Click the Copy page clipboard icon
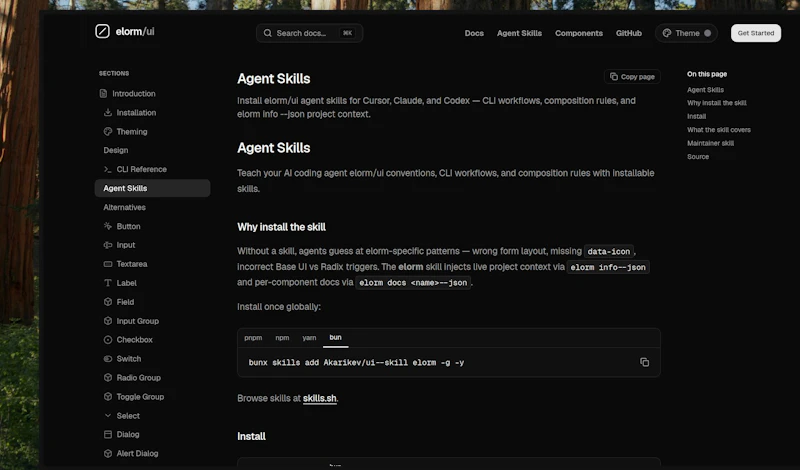This screenshot has height=470, width=800. 614,77
